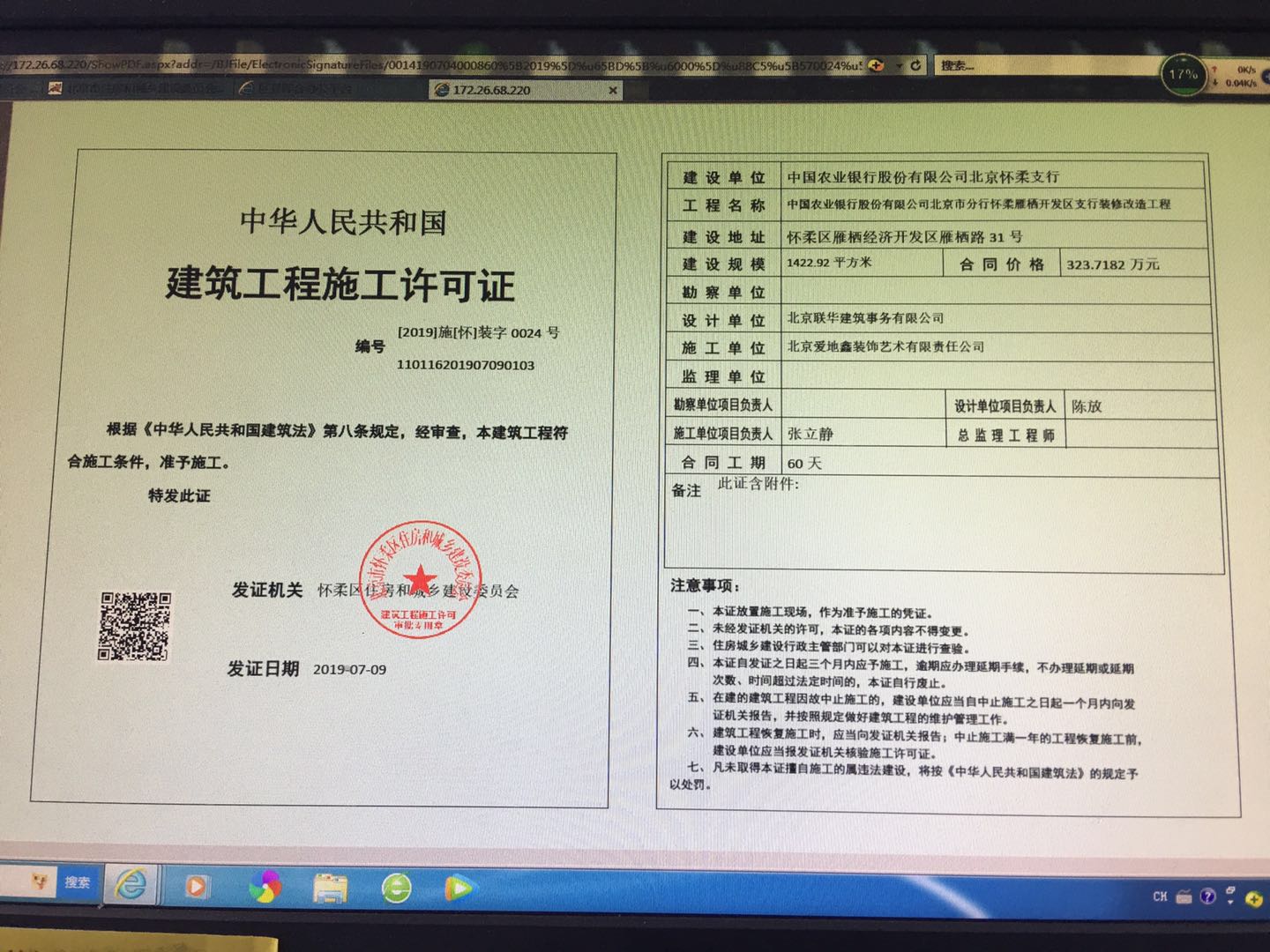The image size is (1270, 952).
Task: Select the 172.26.68.220 browser tab
Action: tap(527, 90)
